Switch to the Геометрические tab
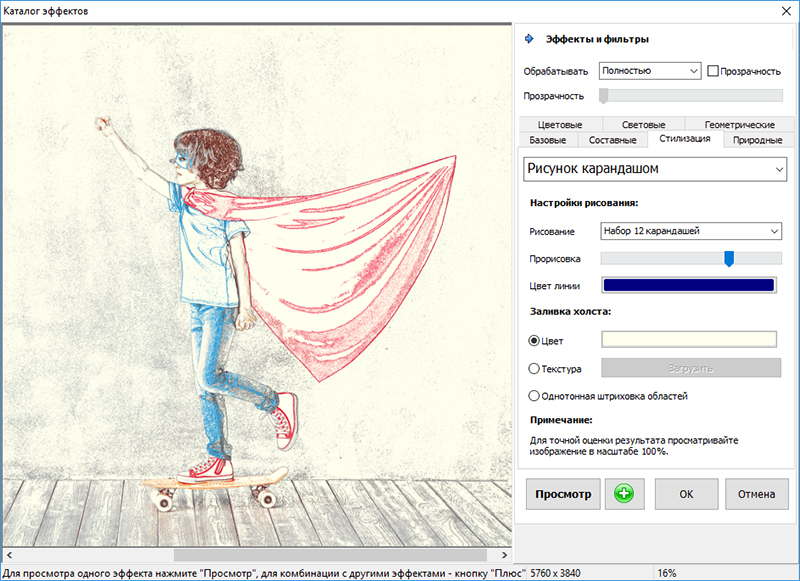The height and width of the screenshot is (581, 800). (x=739, y=125)
